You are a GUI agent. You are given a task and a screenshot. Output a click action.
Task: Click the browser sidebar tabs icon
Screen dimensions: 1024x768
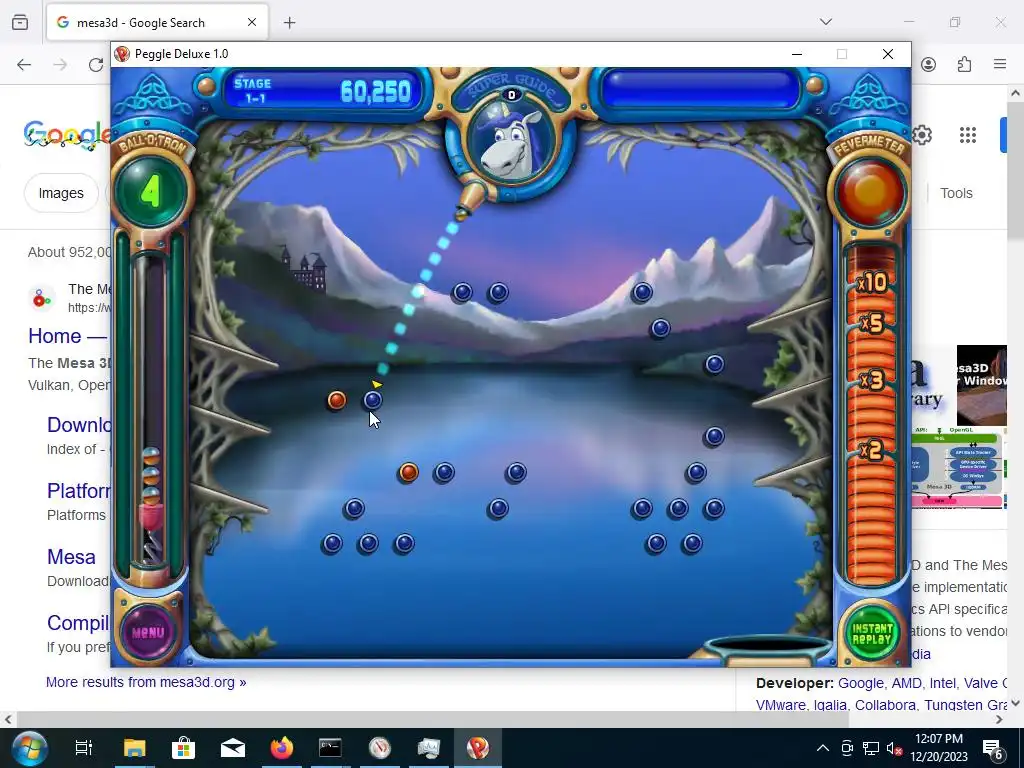click(20, 22)
